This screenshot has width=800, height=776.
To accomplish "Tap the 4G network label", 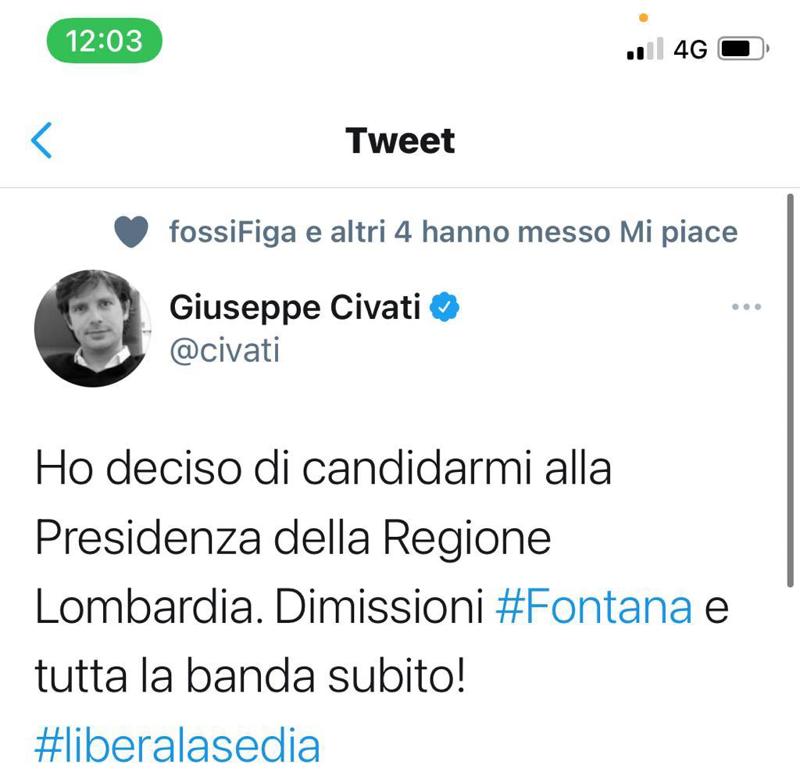I will [x=691, y=49].
